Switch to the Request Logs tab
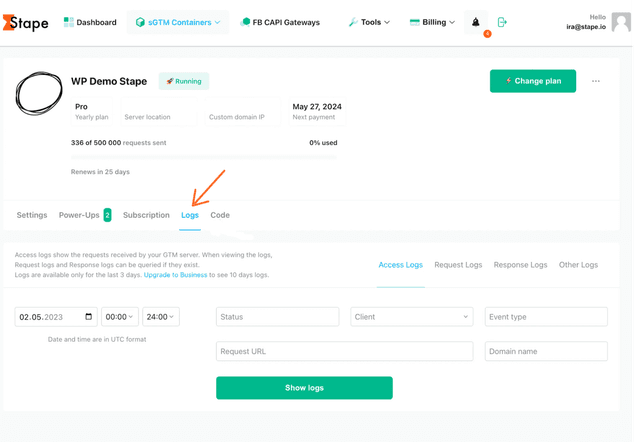Screen dimensions: 640x442 (458, 265)
